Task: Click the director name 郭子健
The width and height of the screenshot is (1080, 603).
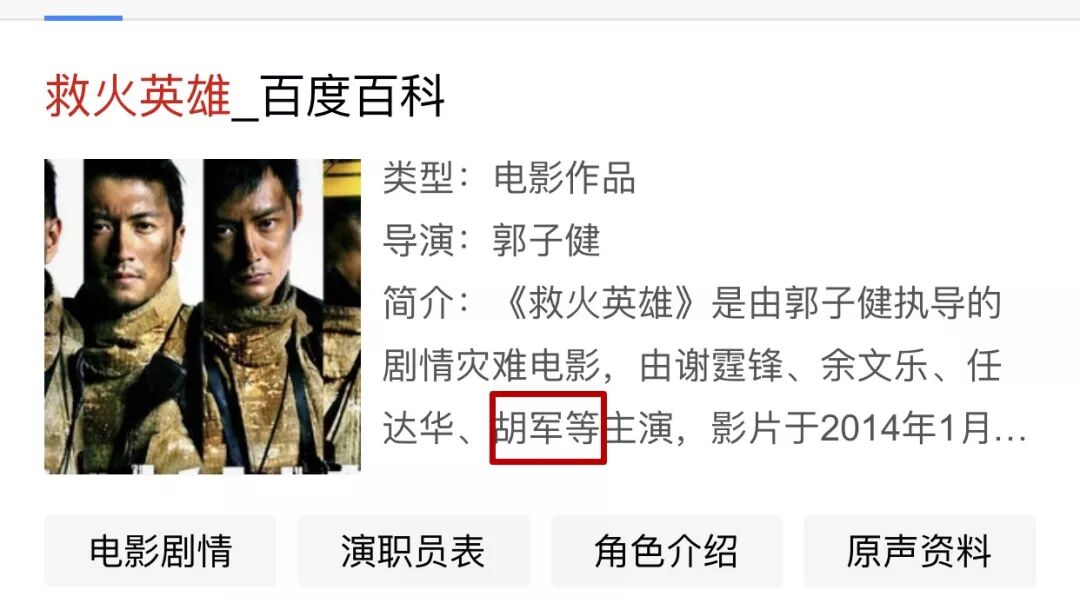Action: click(x=546, y=241)
